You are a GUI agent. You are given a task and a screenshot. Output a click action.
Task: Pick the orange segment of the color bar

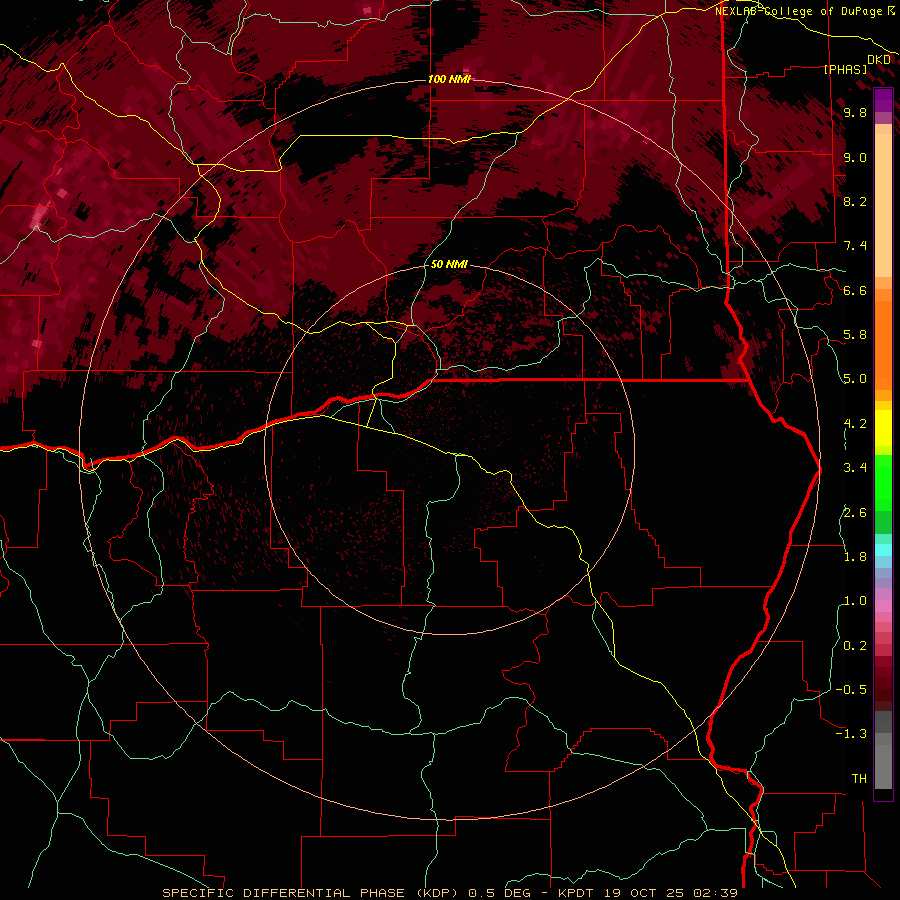[883, 344]
